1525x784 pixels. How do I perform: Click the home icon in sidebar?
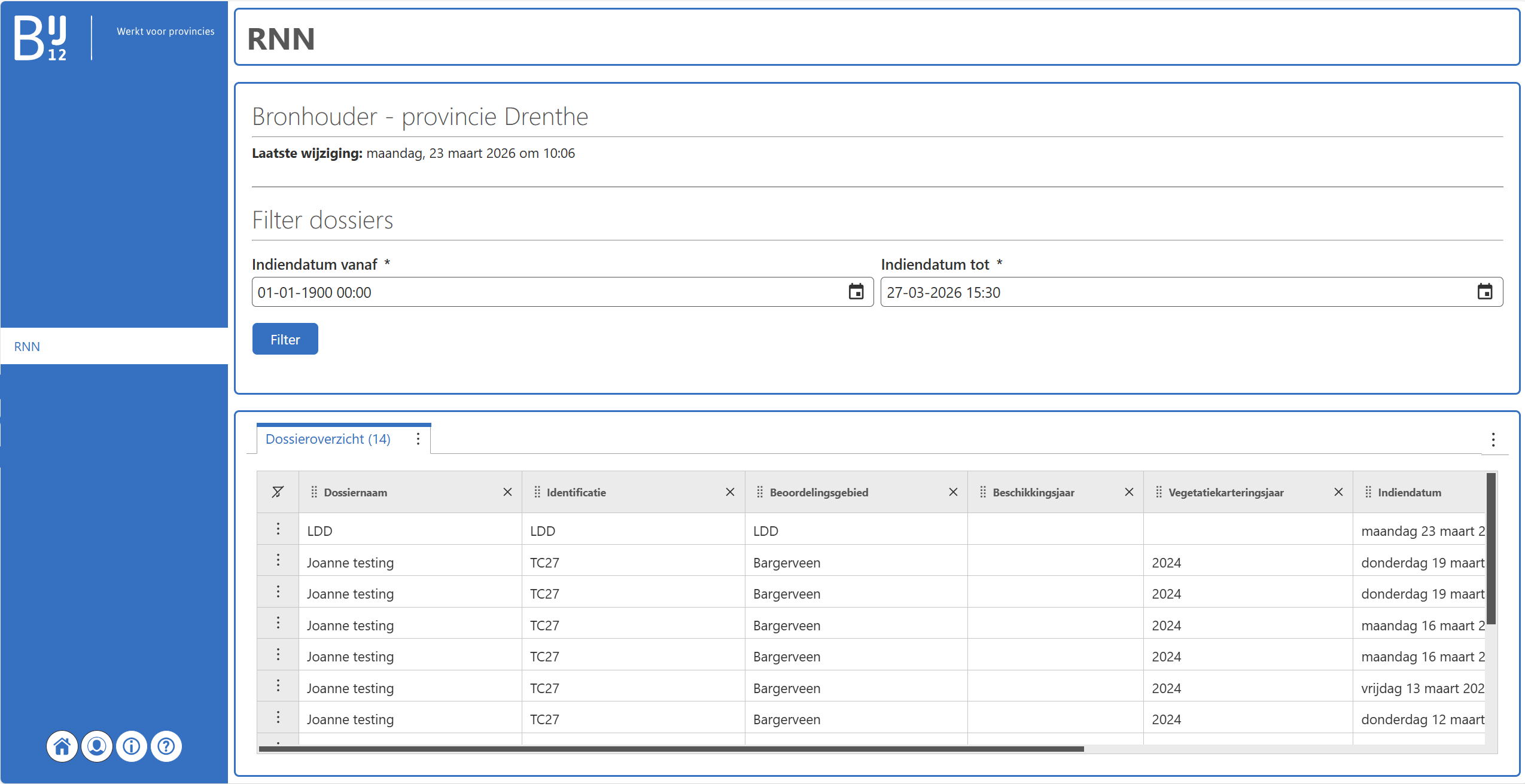click(x=62, y=746)
